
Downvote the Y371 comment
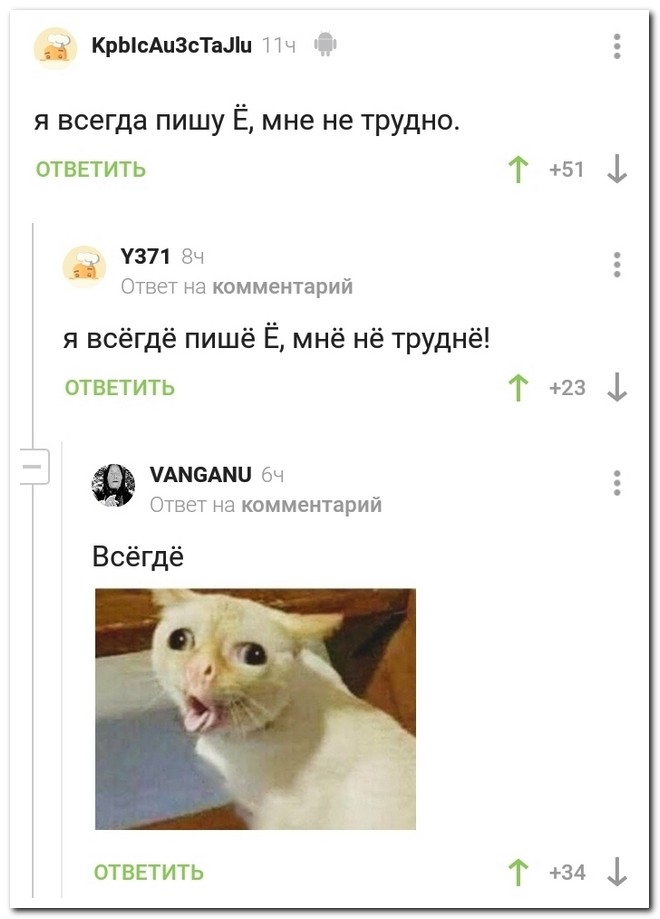tap(617, 388)
